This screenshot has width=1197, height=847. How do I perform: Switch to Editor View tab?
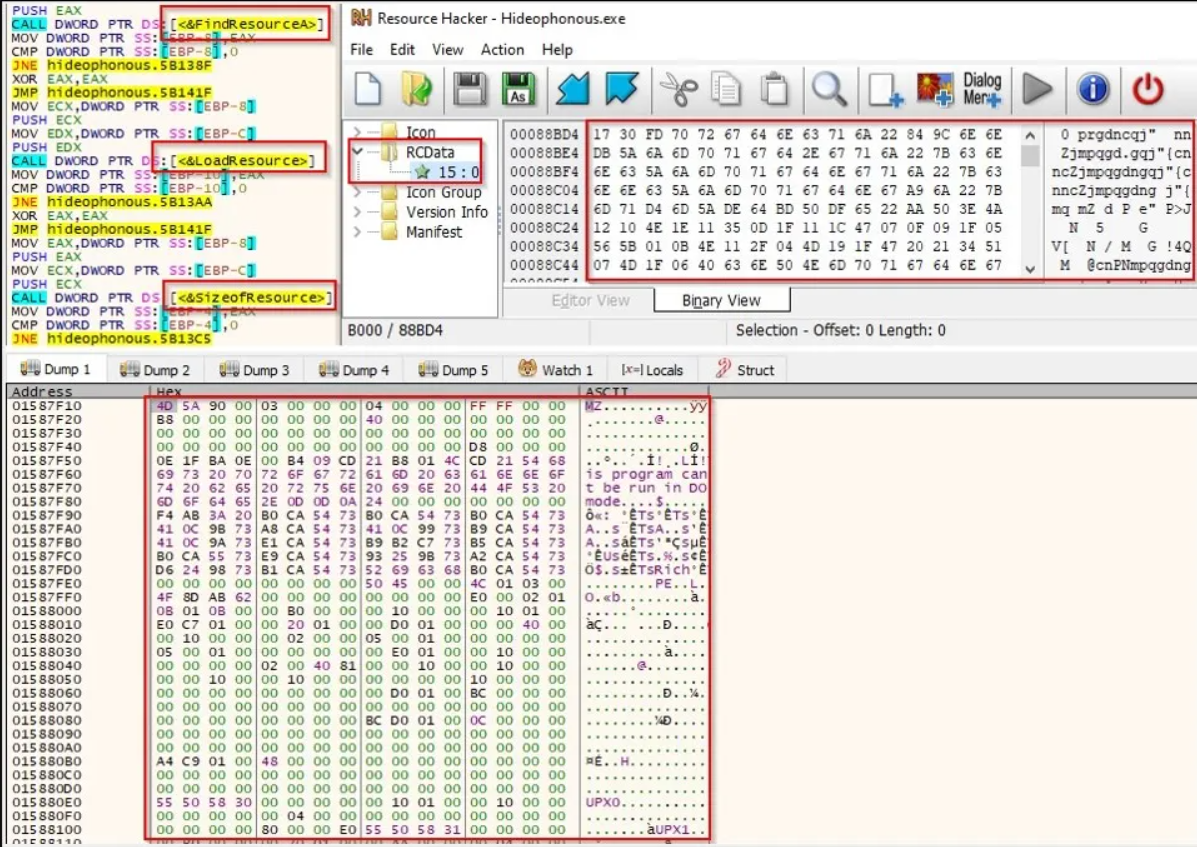(591, 301)
